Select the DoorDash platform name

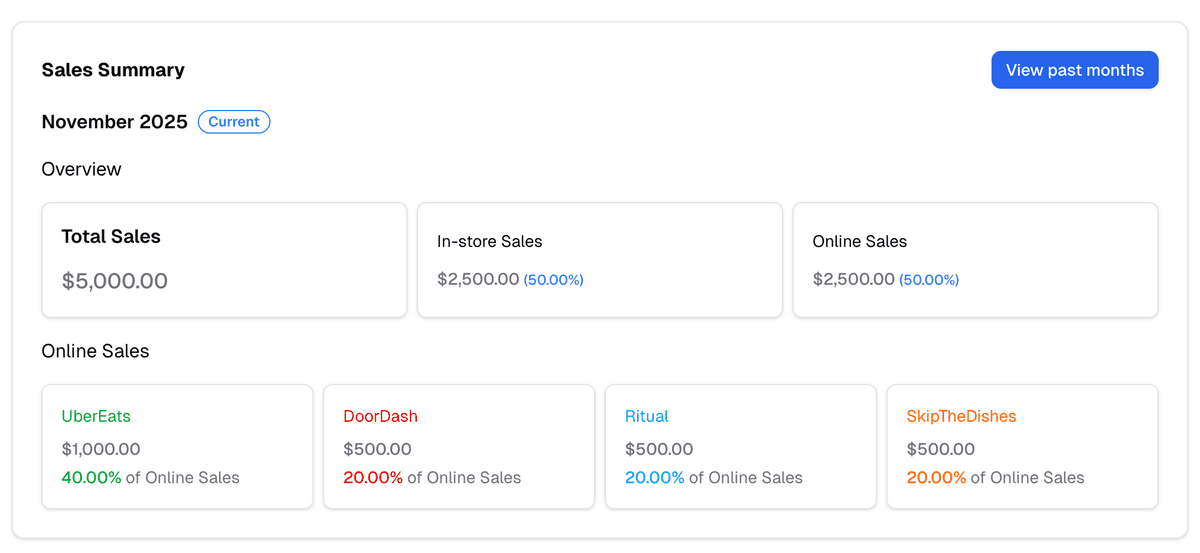tap(381, 416)
